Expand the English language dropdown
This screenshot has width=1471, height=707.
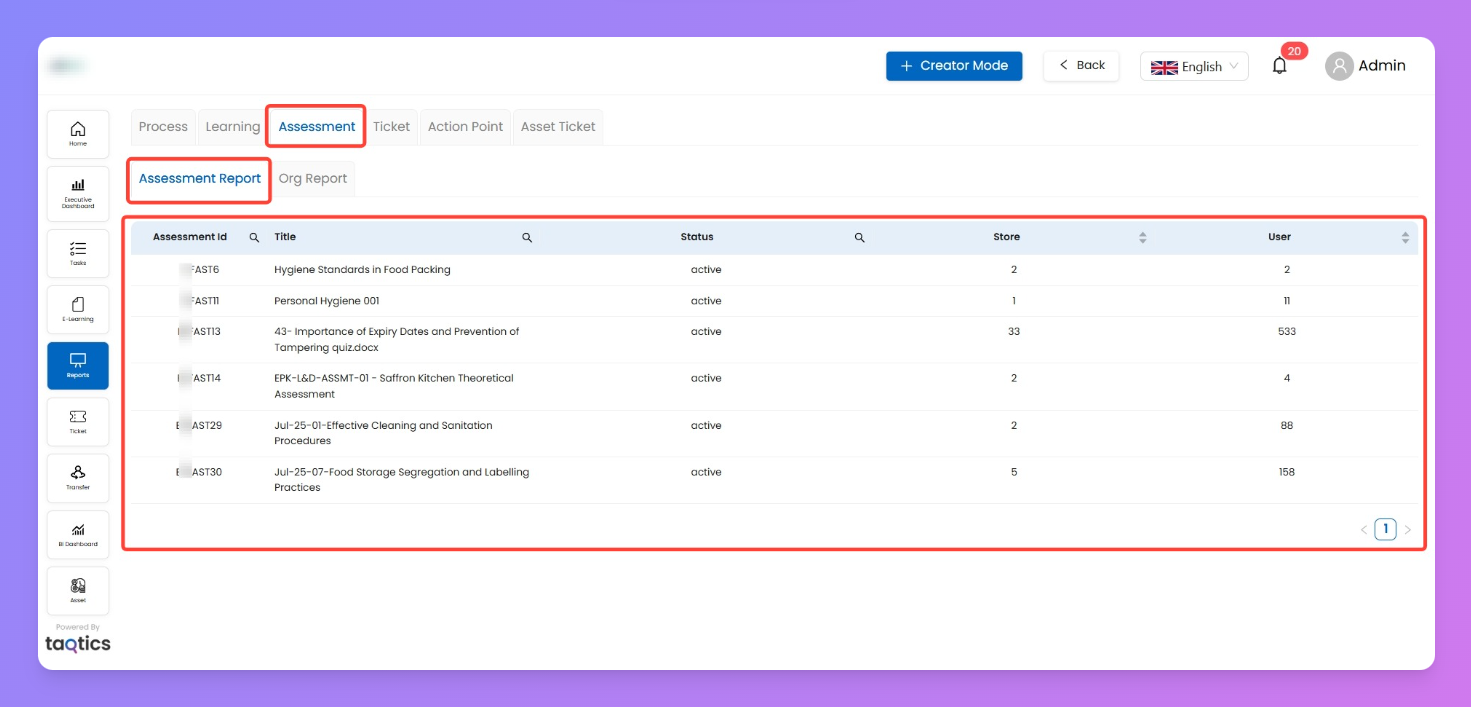[x=1194, y=67]
